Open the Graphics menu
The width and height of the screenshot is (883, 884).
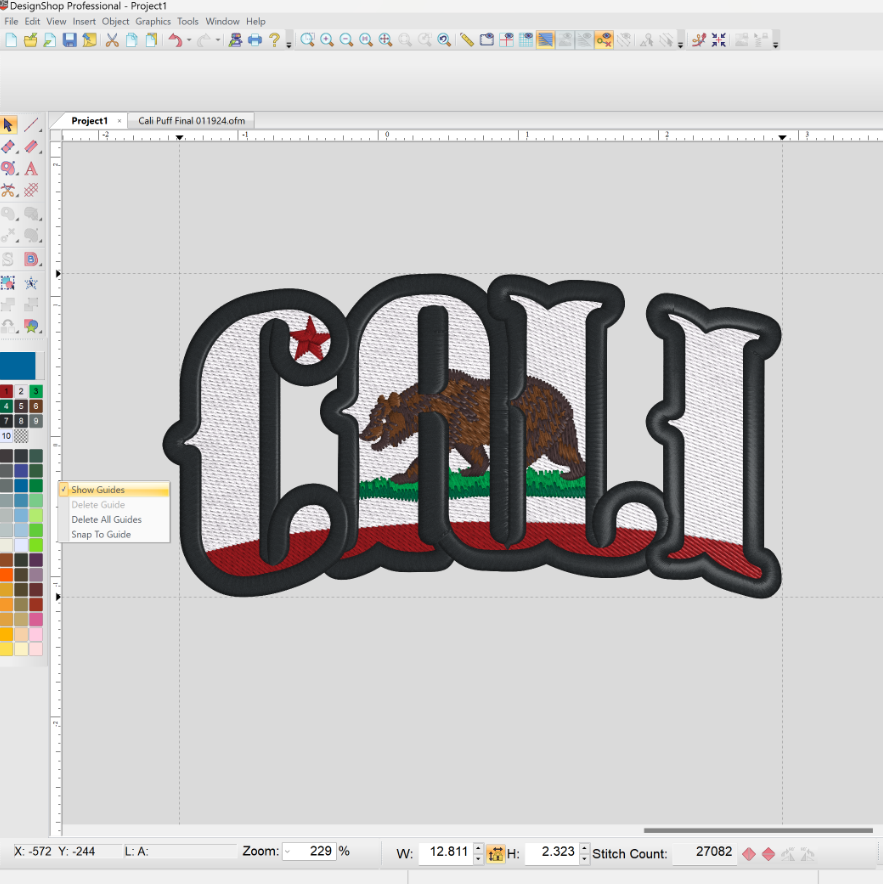pos(153,21)
